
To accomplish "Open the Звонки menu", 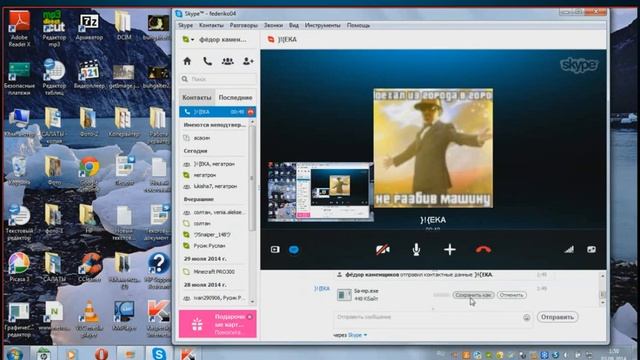I will pyautogui.click(x=273, y=25).
